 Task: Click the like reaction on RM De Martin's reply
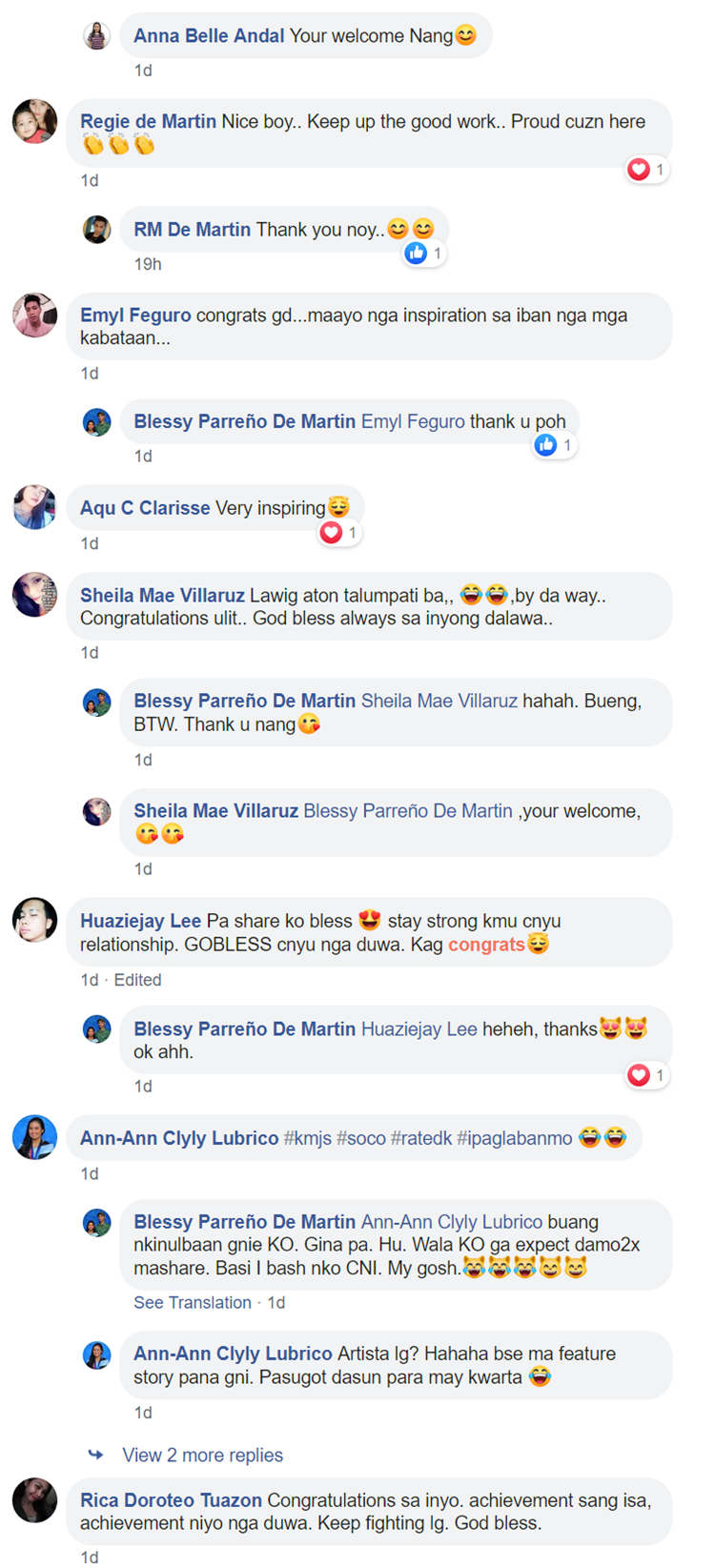pyautogui.click(x=416, y=253)
